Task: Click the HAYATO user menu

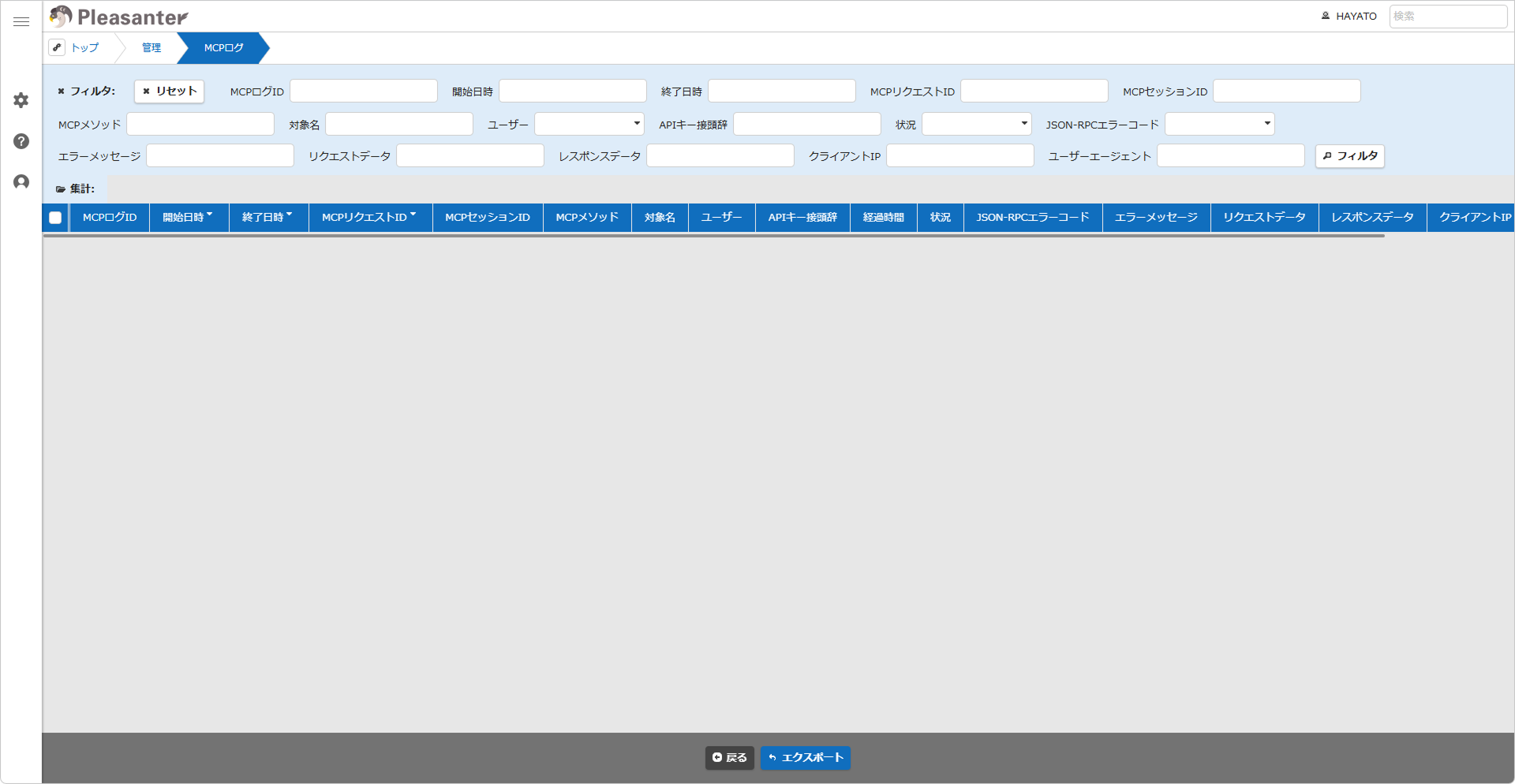Action: click(x=1349, y=16)
